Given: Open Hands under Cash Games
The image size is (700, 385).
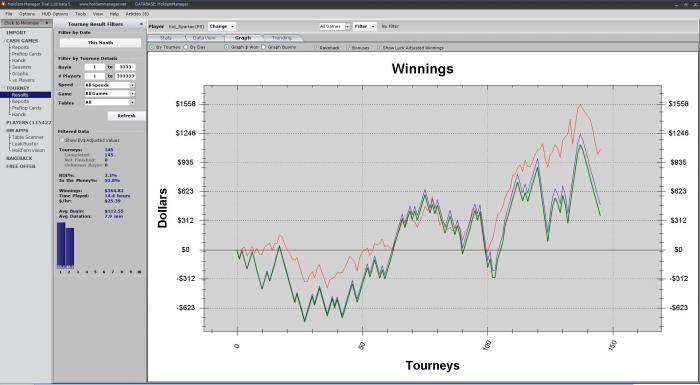Looking at the screenshot, I should click(x=19, y=60).
